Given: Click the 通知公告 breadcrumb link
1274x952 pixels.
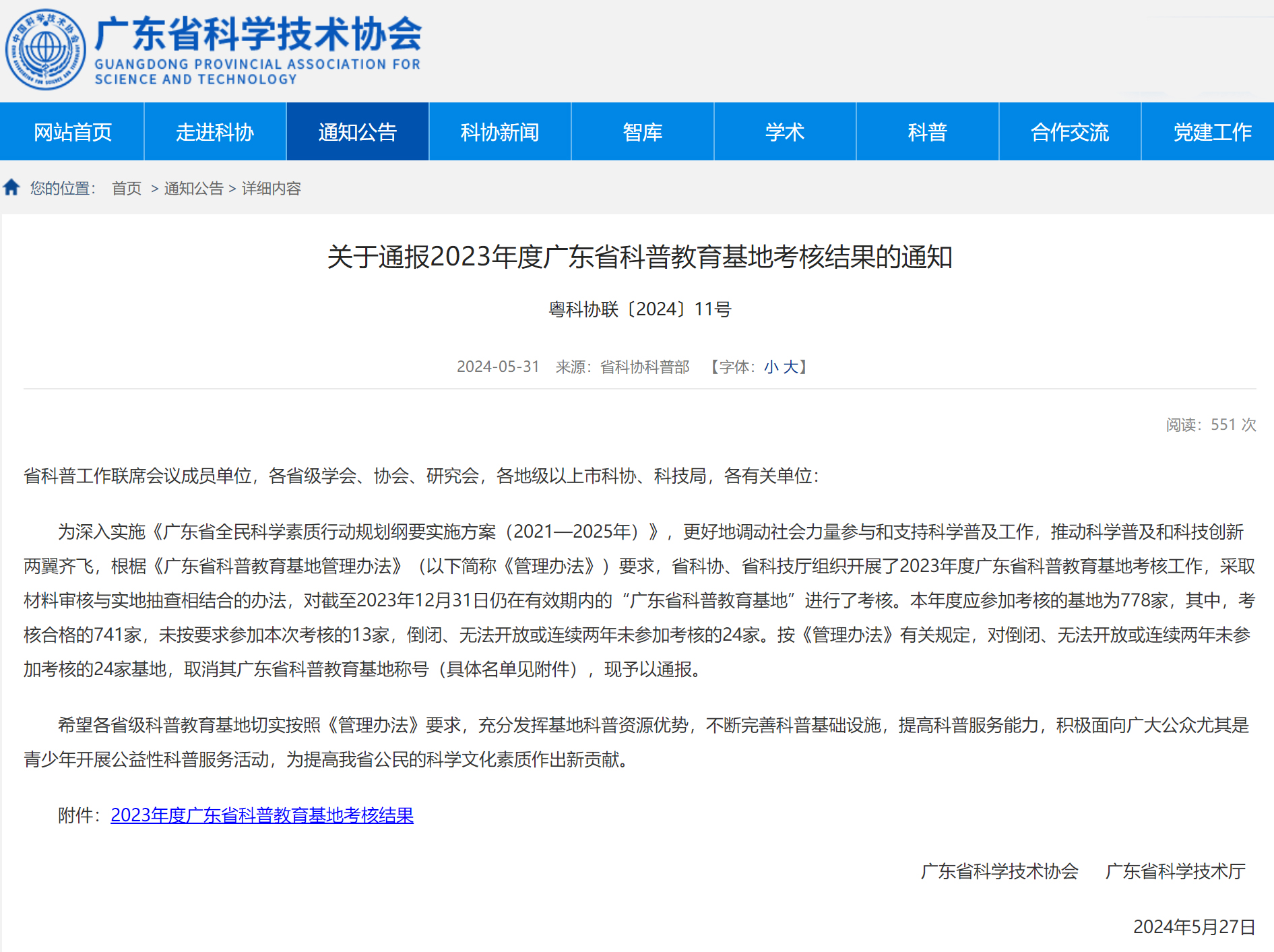Looking at the screenshot, I should (193, 189).
